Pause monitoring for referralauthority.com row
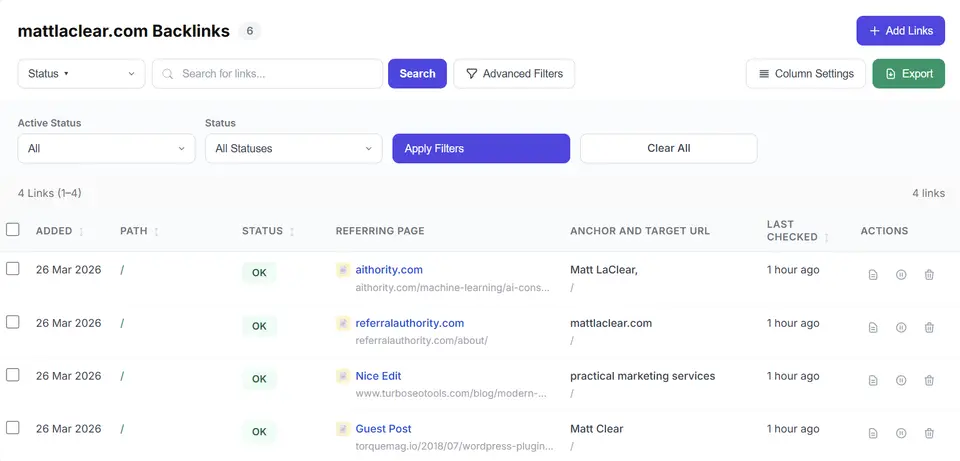This screenshot has width=960, height=461. (x=901, y=328)
